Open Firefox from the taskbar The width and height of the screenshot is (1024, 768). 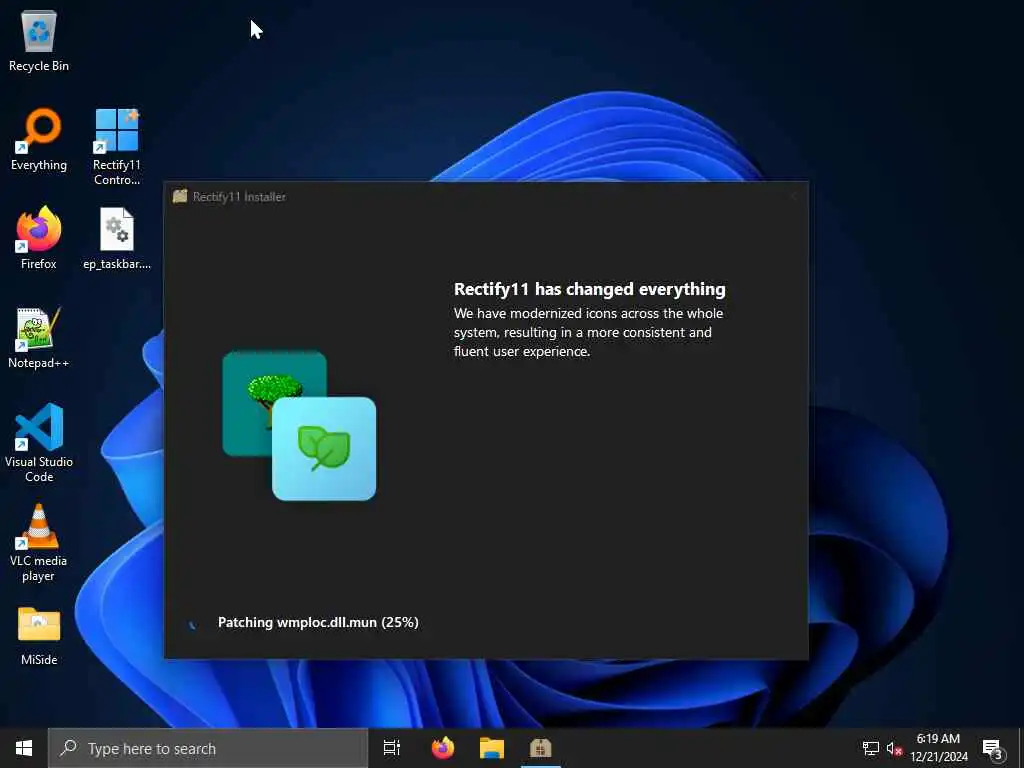[x=443, y=748]
